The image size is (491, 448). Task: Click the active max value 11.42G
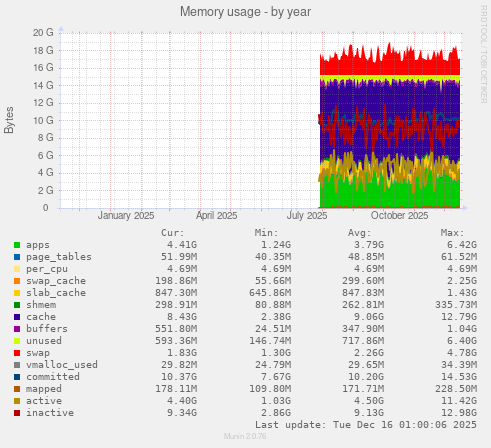[459, 401]
